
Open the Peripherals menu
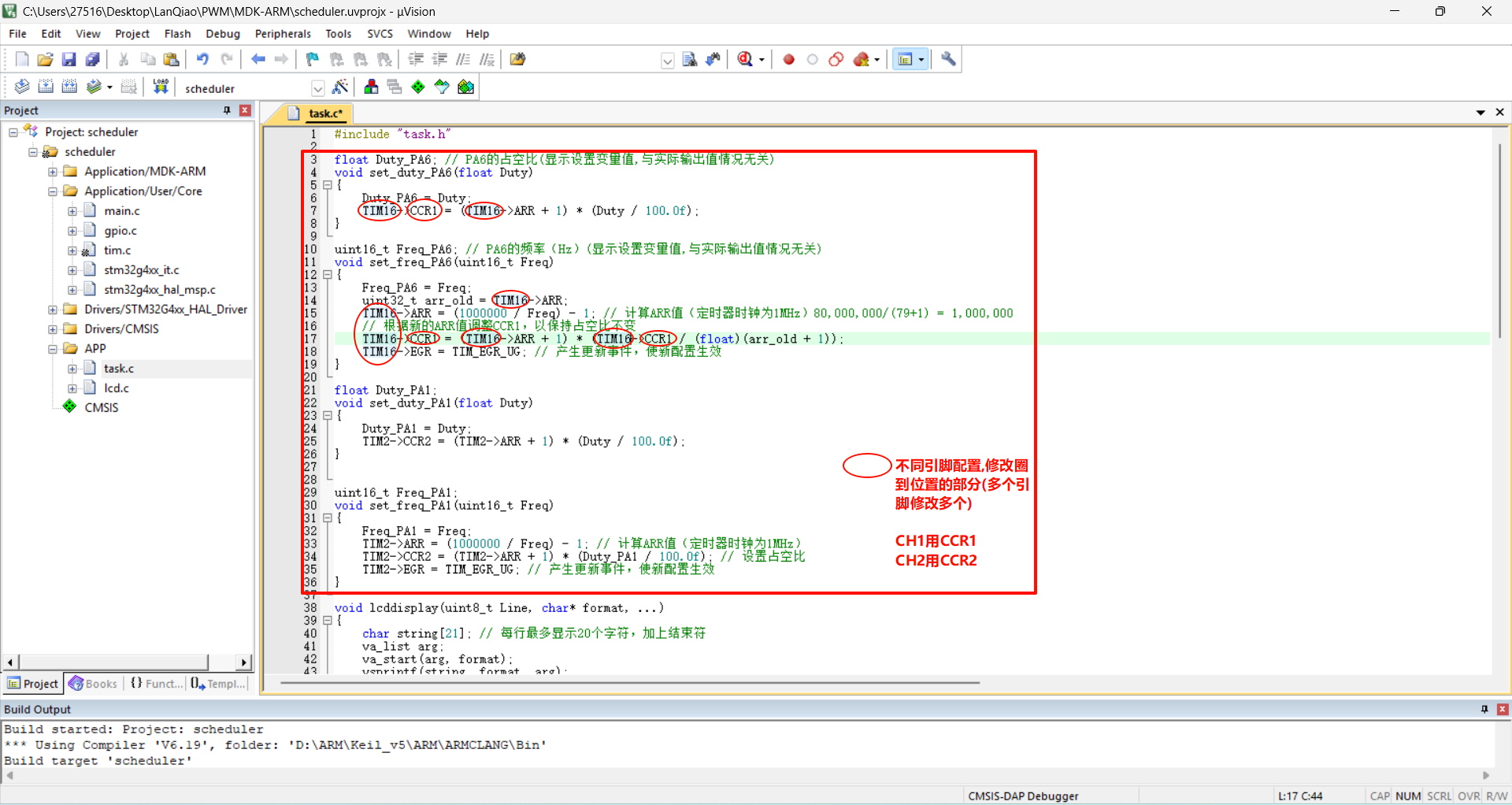click(x=283, y=34)
